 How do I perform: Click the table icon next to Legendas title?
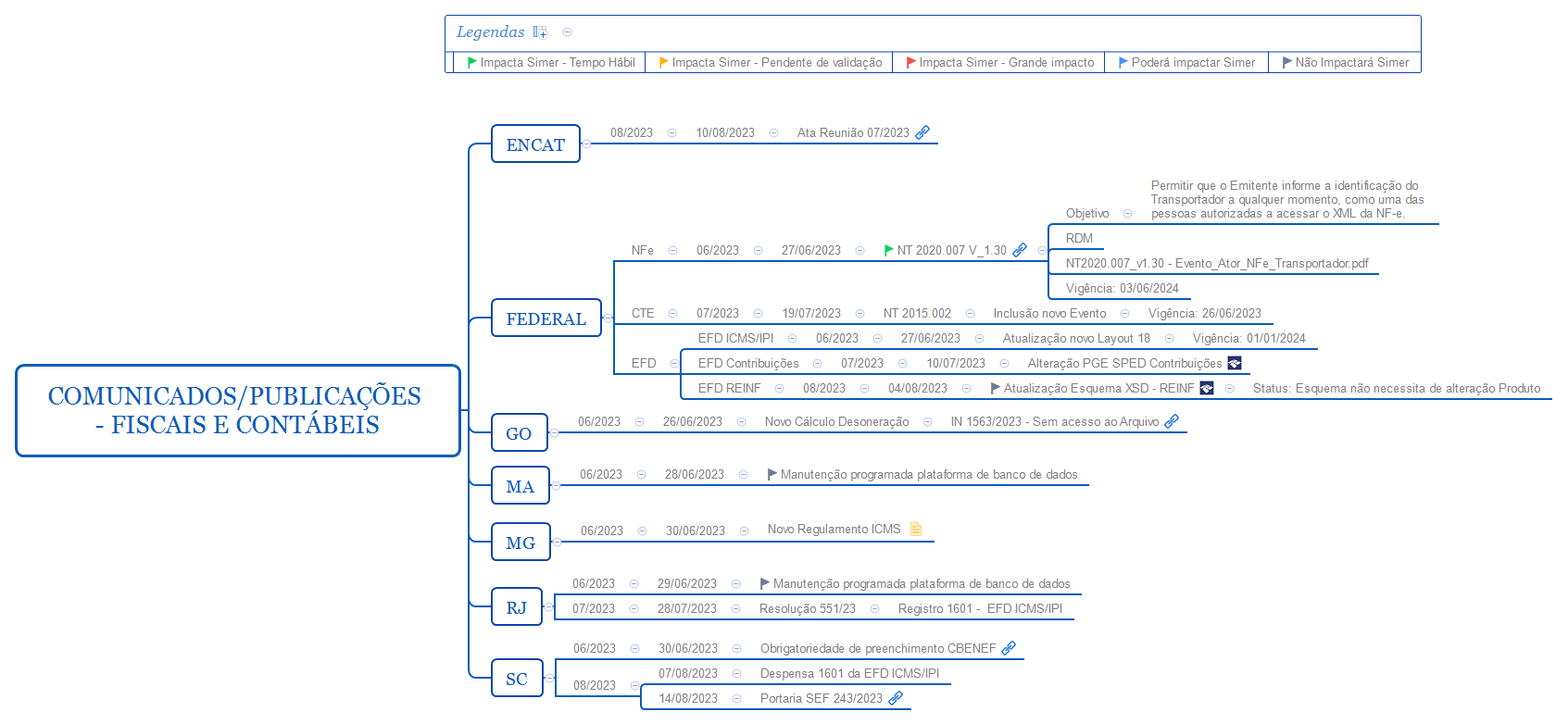tap(541, 32)
